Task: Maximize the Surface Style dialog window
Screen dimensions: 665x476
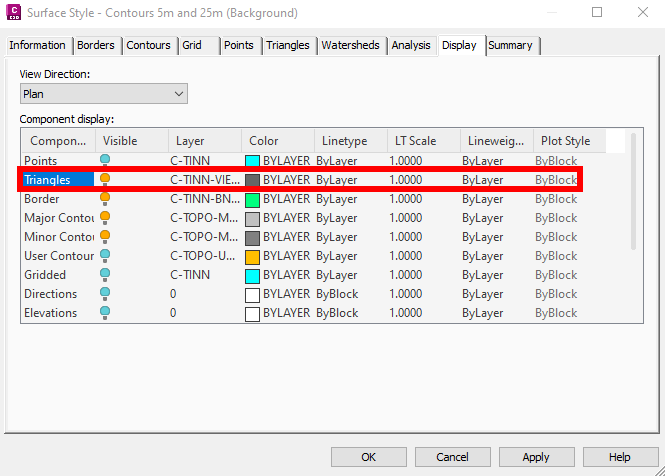Action: coord(597,12)
